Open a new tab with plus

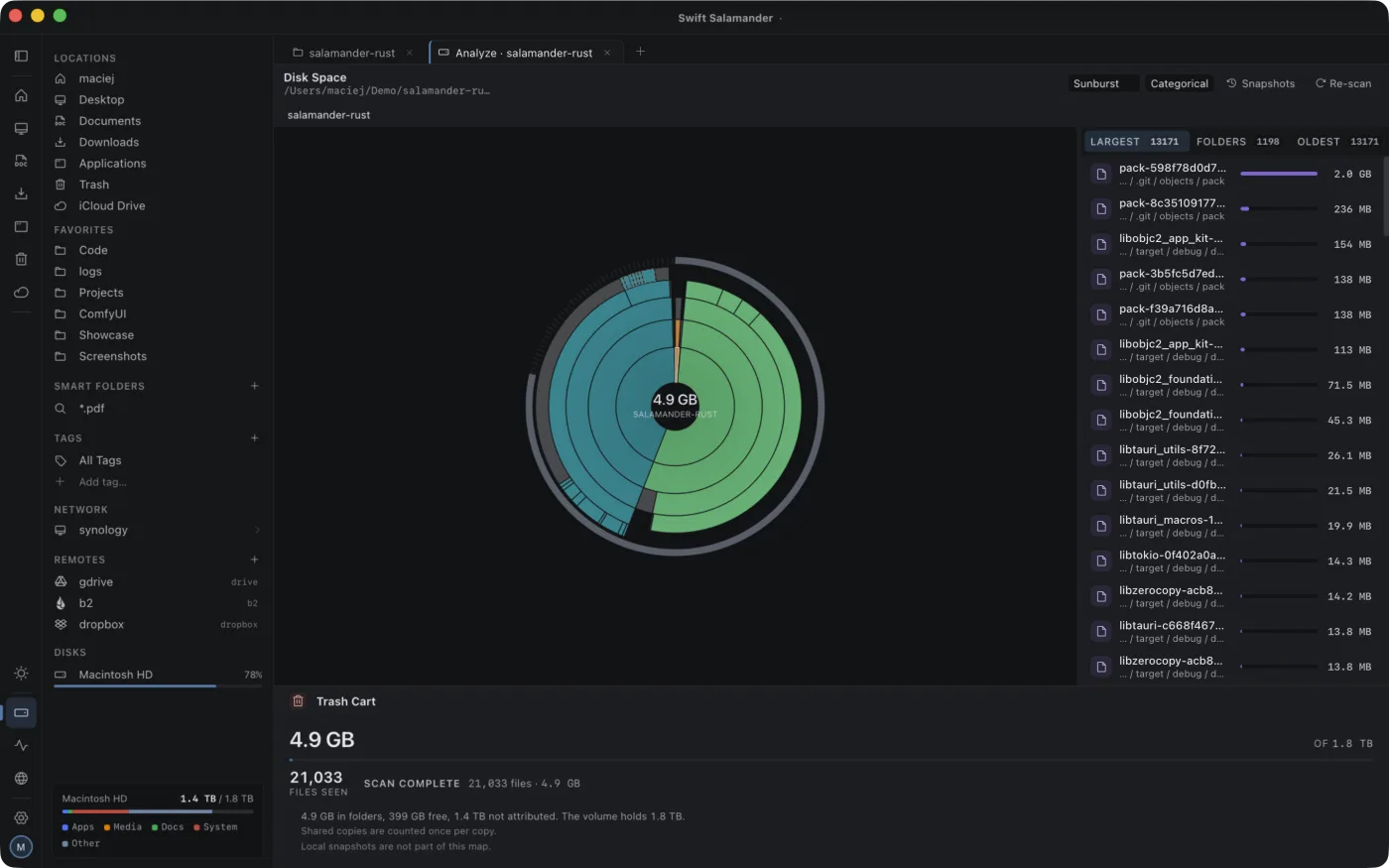coord(640,52)
